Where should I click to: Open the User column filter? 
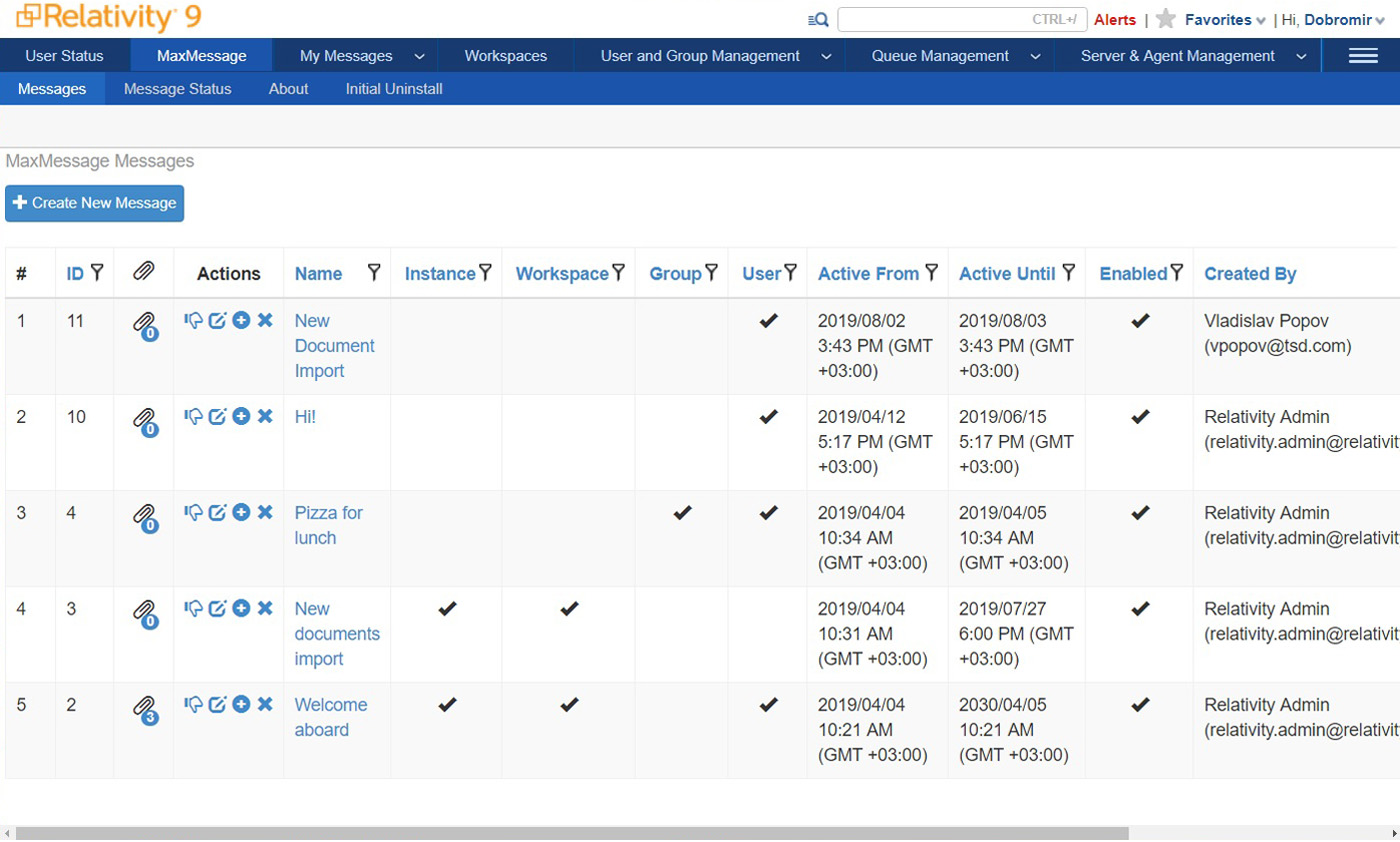(x=790, y=273)
